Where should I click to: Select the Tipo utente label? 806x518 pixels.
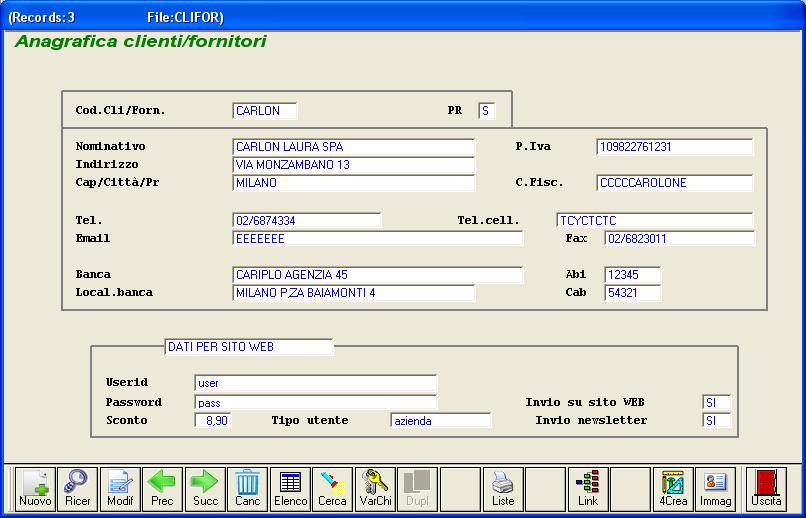coord(310,420)
